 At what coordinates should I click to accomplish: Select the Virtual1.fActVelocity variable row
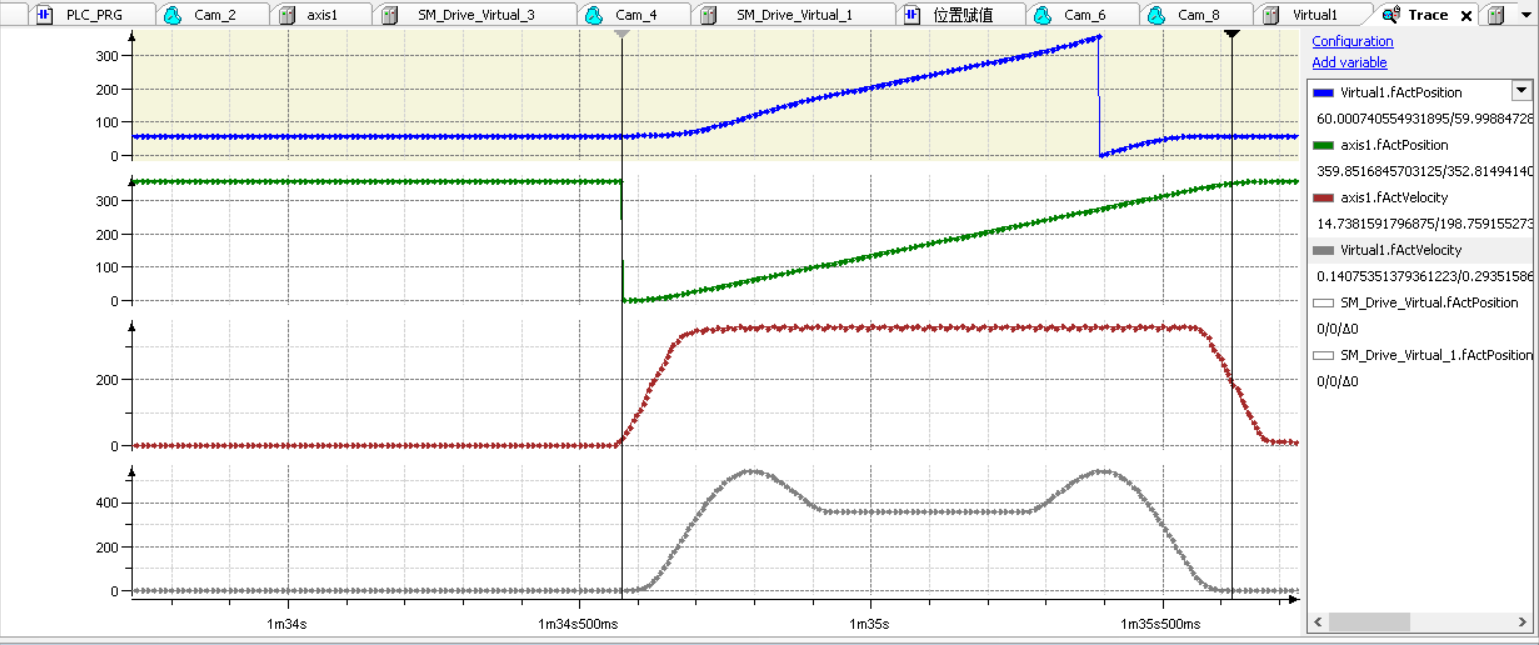[1420, 250]
